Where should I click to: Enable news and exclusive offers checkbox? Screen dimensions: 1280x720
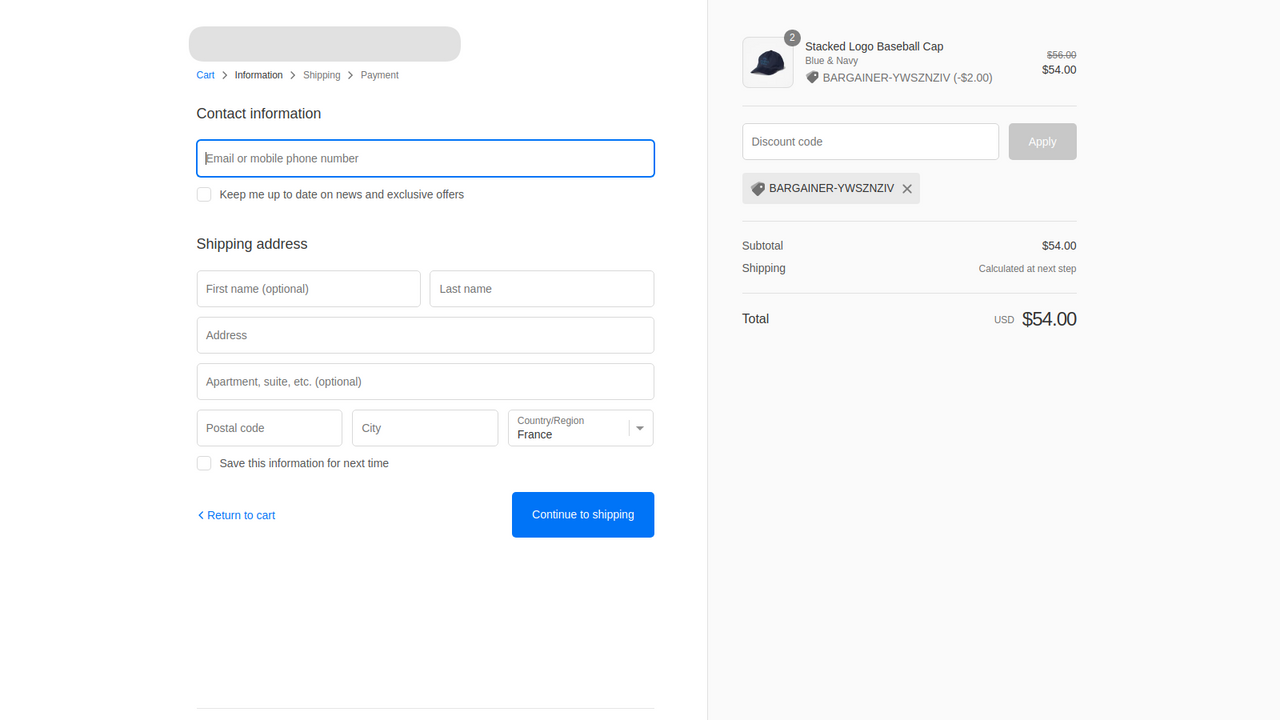204,195
